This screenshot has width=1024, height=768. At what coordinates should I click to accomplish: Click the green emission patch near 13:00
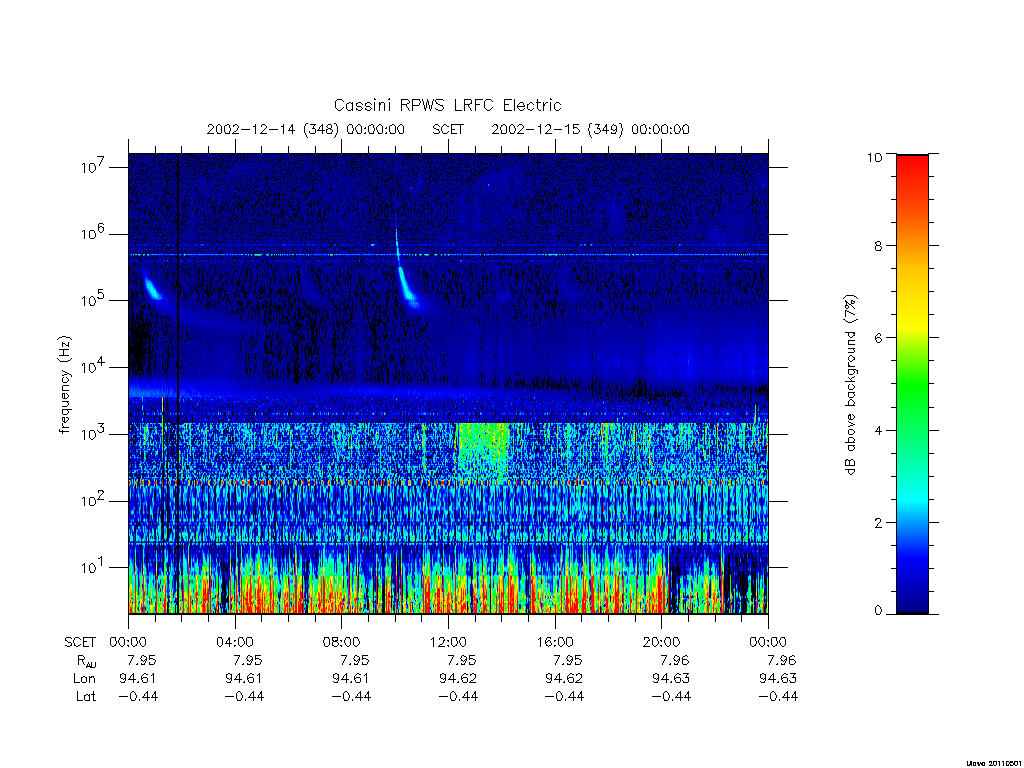[x=483, y=447]
